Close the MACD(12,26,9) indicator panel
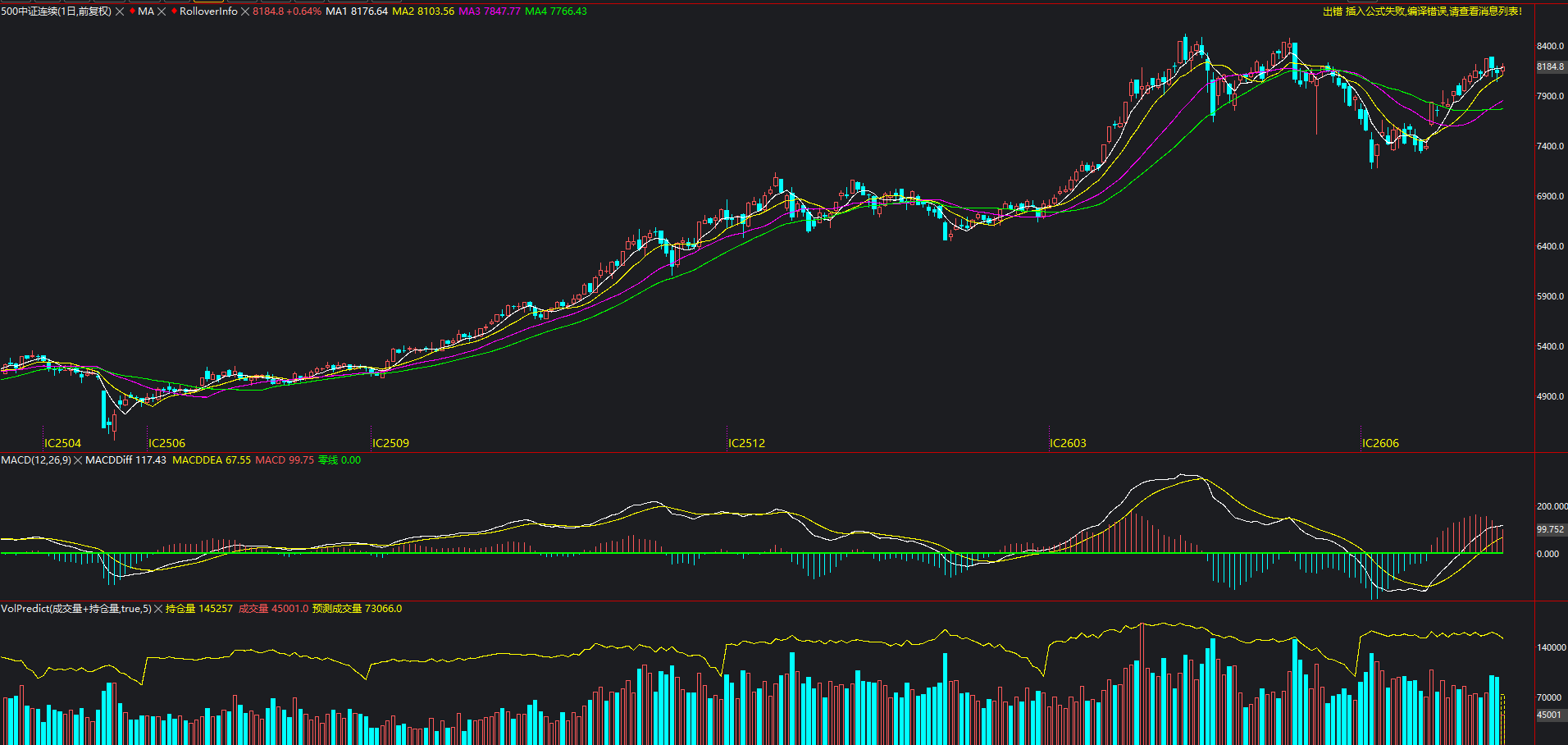Viewport: 1568px width, 745px height. pos(79,460)
